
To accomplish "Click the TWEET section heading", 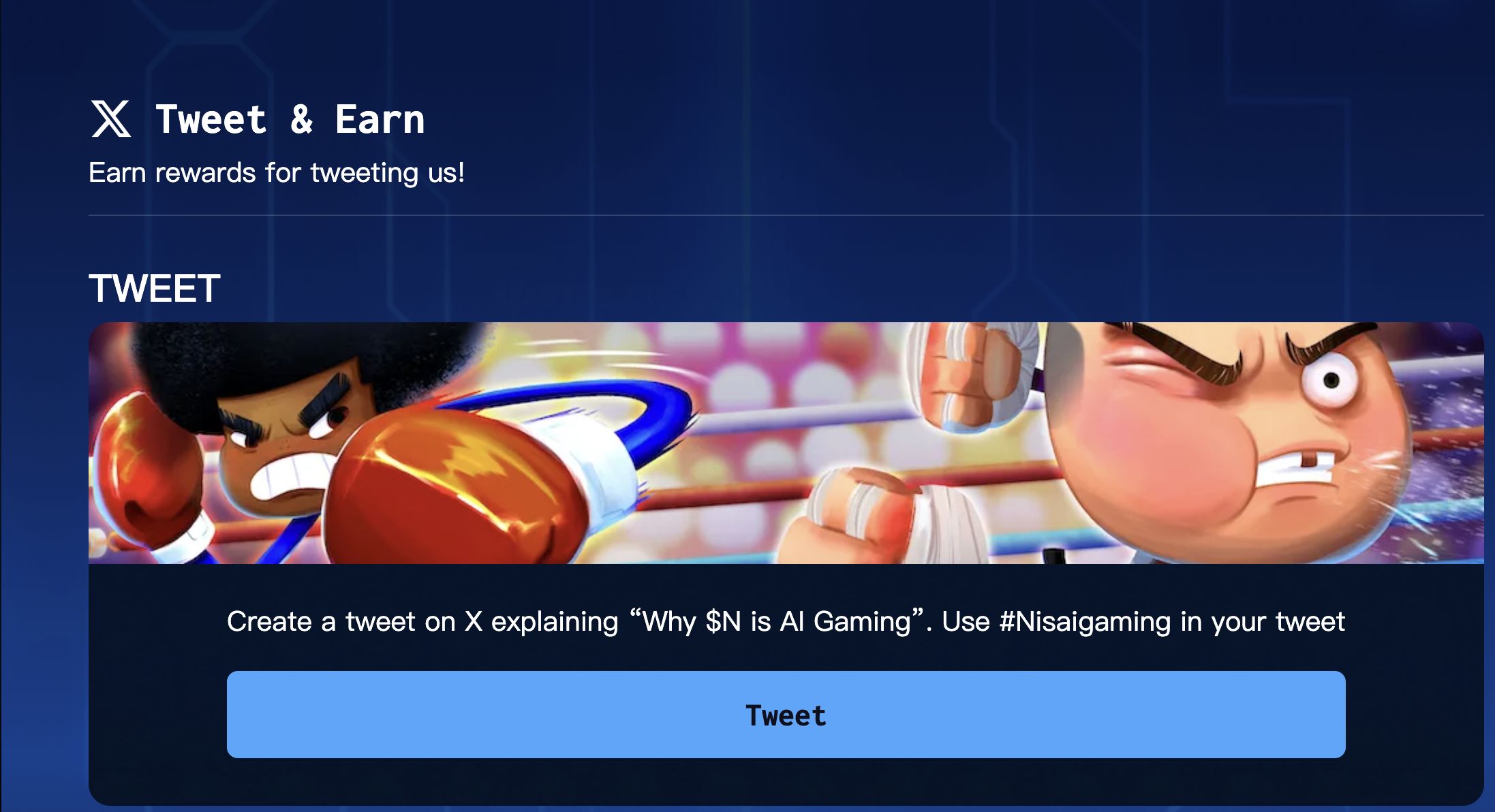I will tap(155, 288).
